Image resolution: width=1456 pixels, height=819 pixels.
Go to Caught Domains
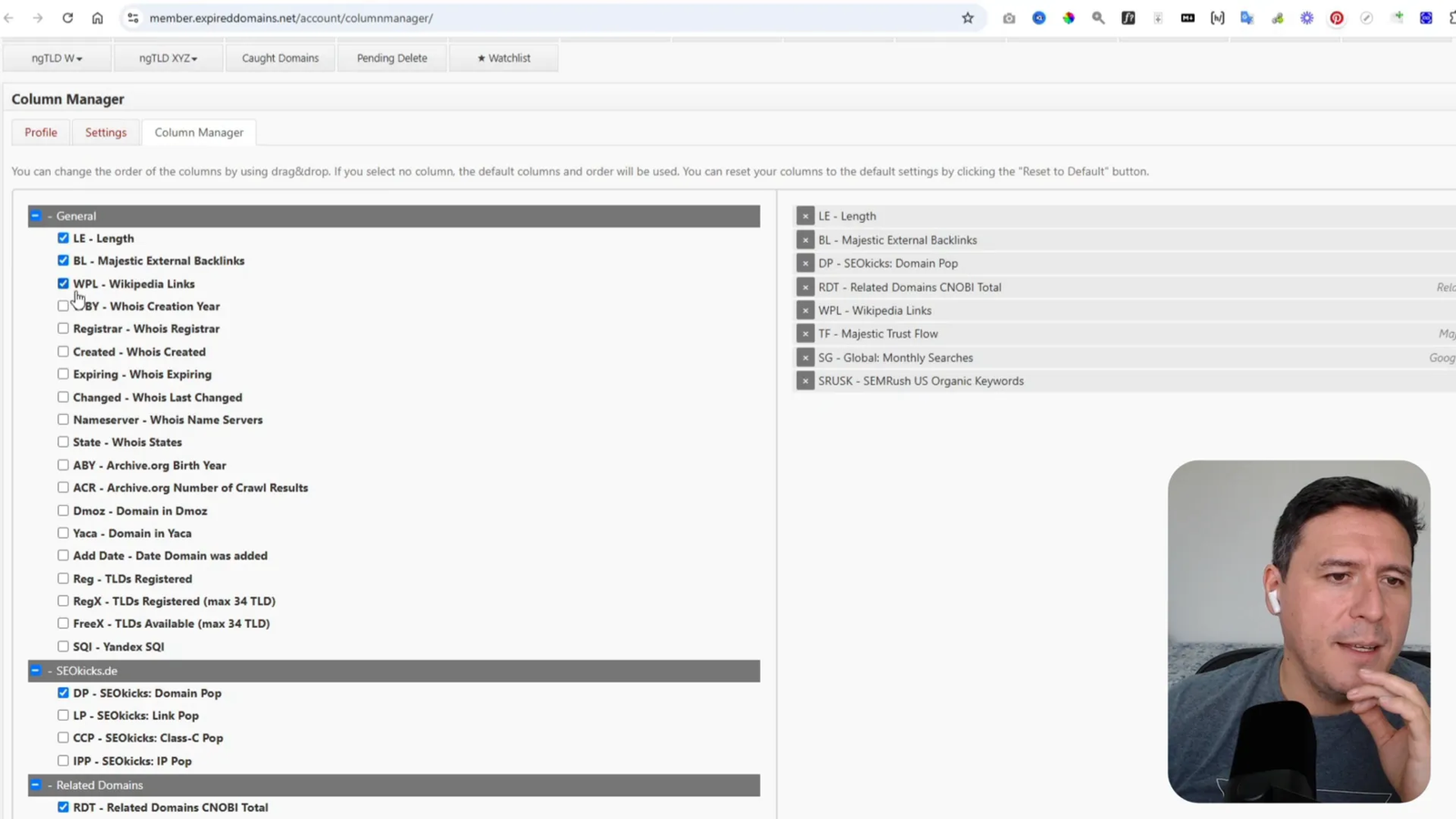click(x=279, y=57)
